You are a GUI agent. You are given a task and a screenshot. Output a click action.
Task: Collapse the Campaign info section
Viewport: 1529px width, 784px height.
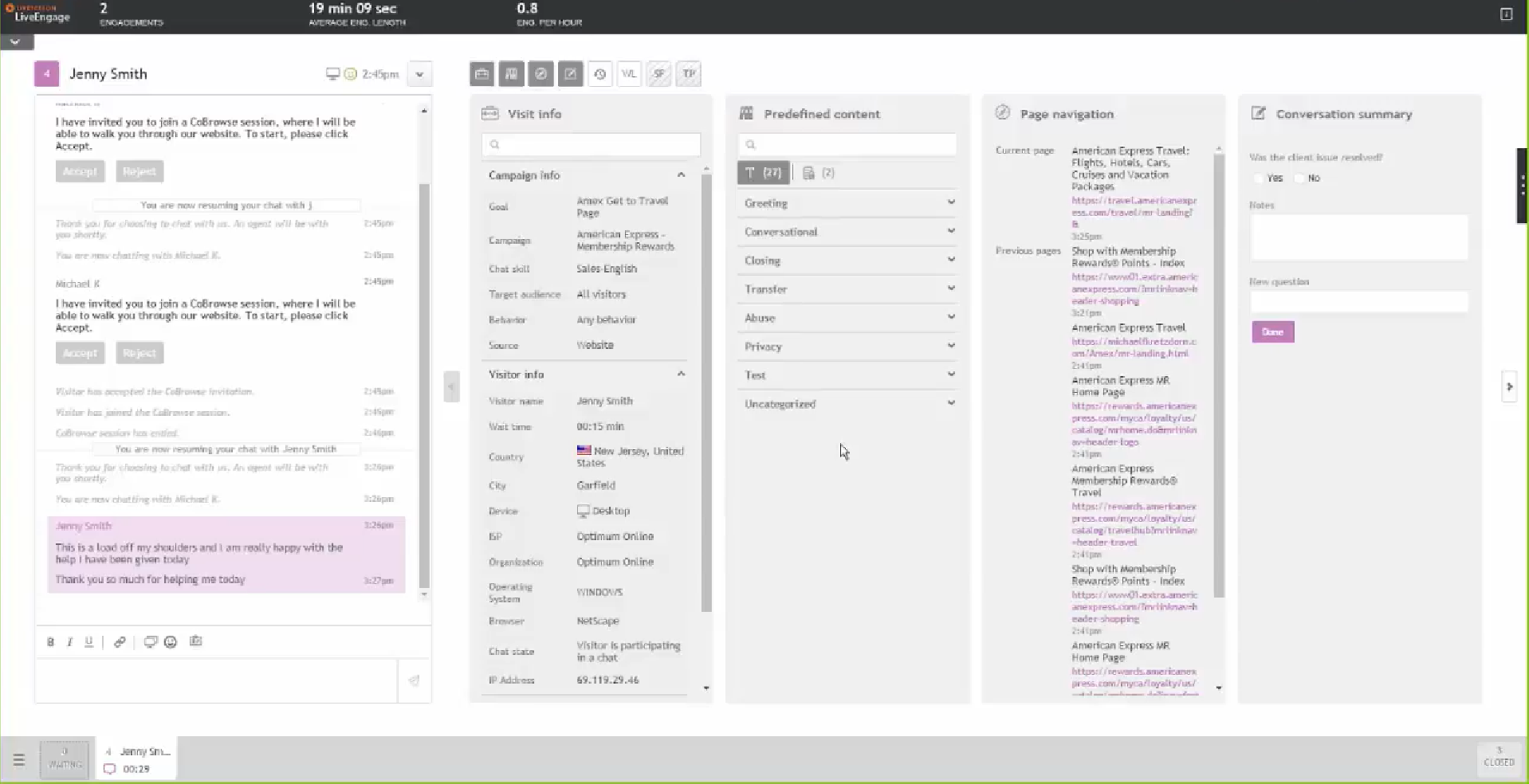(x=681, y=175)
